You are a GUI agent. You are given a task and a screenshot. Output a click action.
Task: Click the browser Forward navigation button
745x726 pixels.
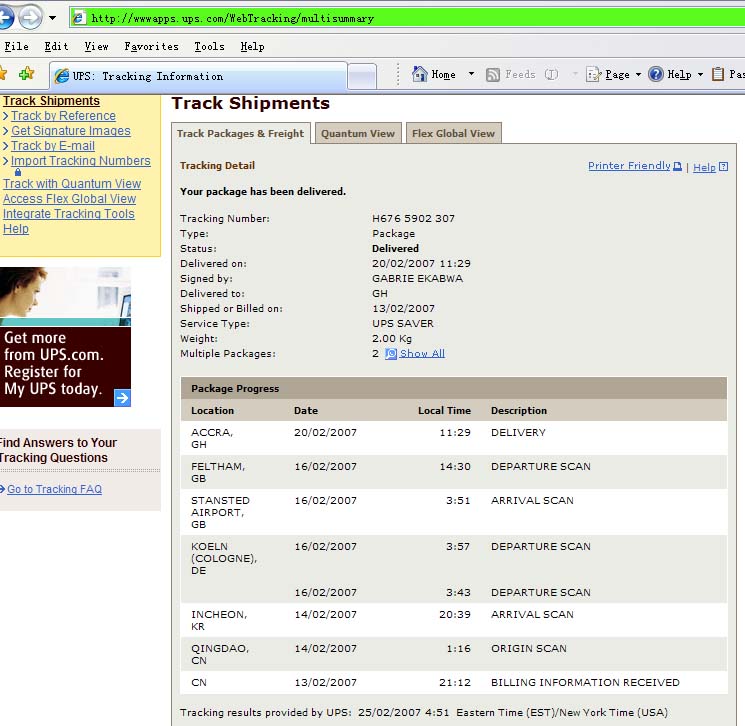(29, 17)
